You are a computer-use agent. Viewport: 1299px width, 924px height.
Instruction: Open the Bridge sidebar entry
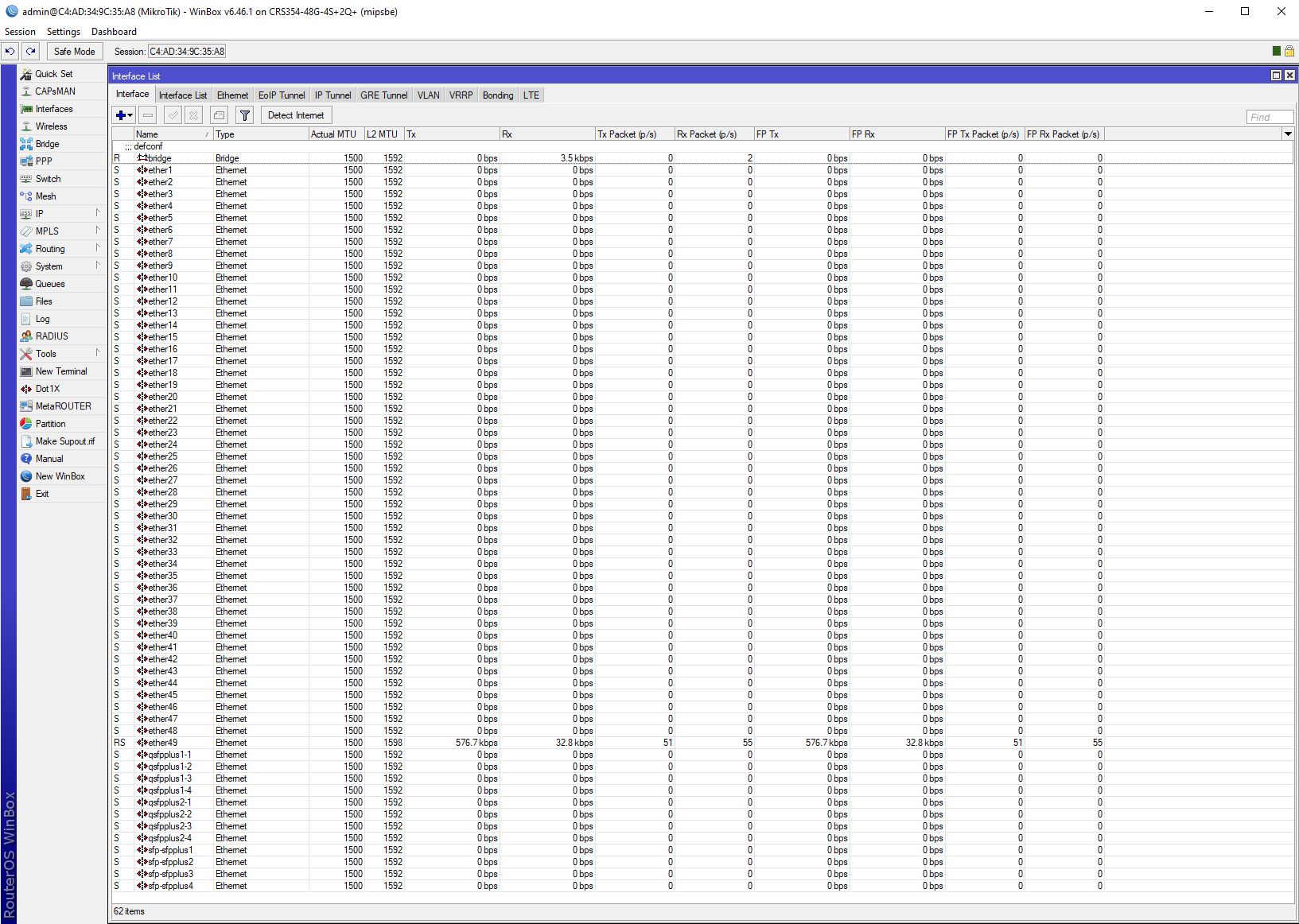coord(62,144)
